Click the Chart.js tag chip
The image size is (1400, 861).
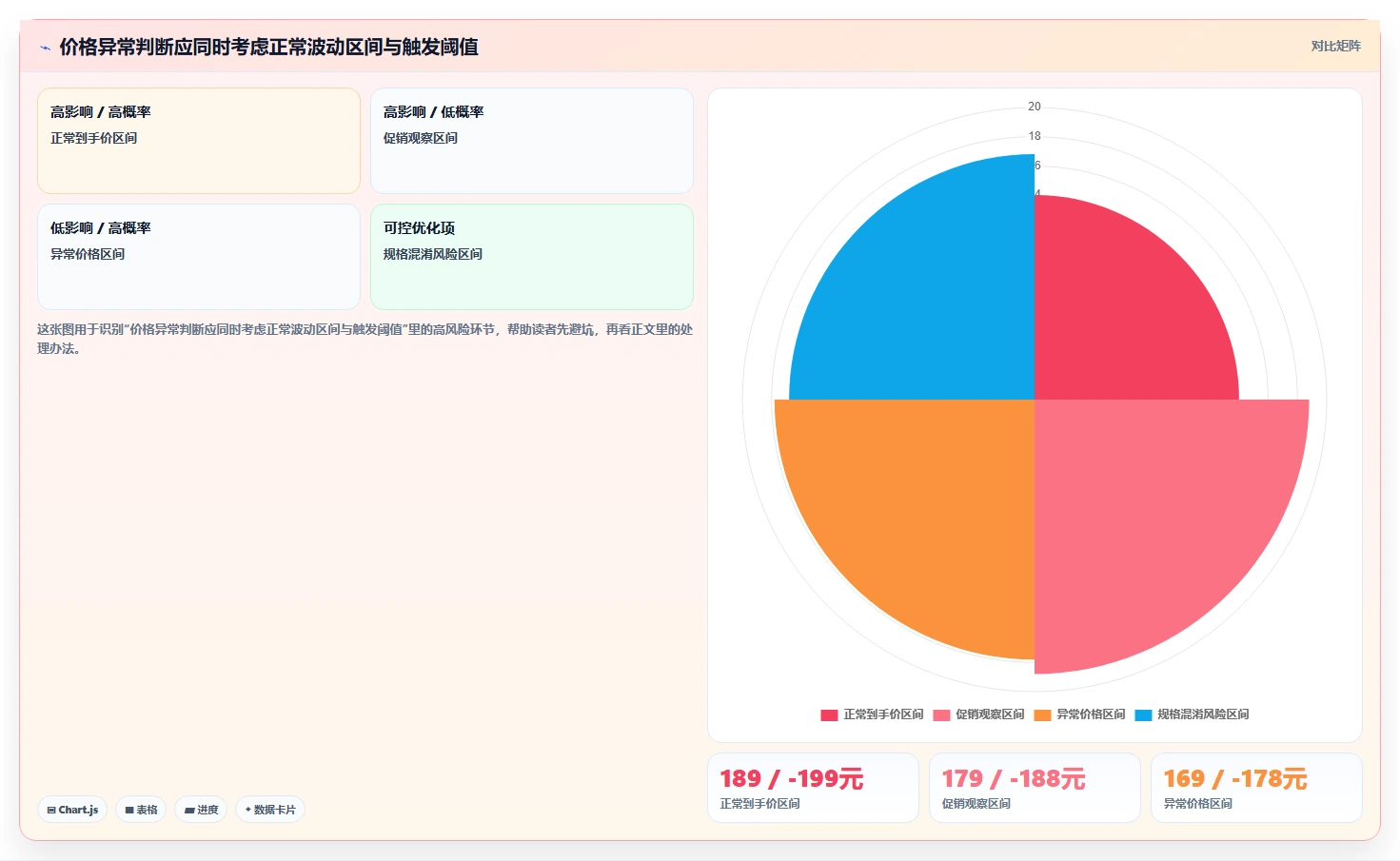tap(72, 810)
